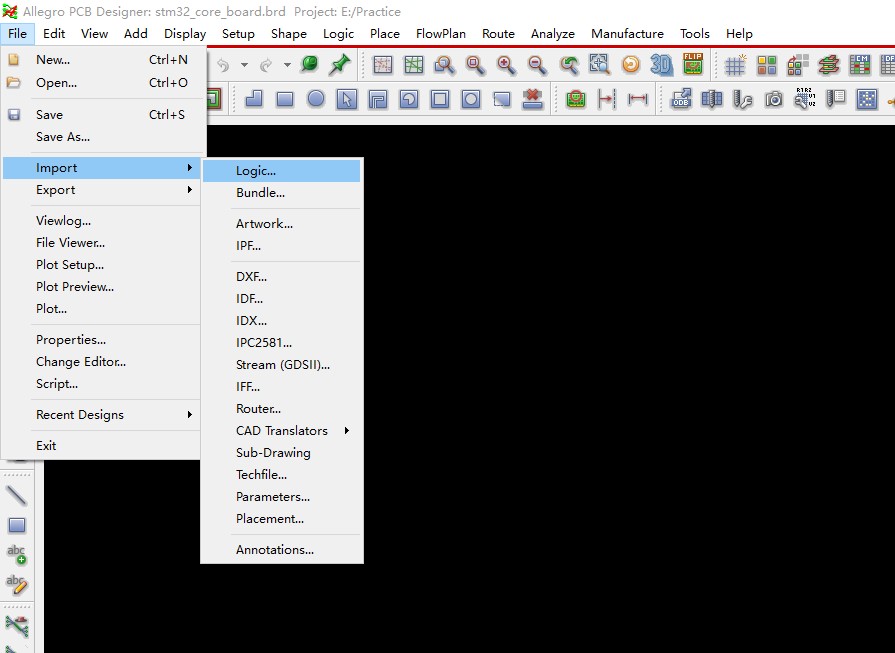Click the Zoom by Points icon
Image resolution: width=895 pixels, height=653 pixels.
[444, 65]
